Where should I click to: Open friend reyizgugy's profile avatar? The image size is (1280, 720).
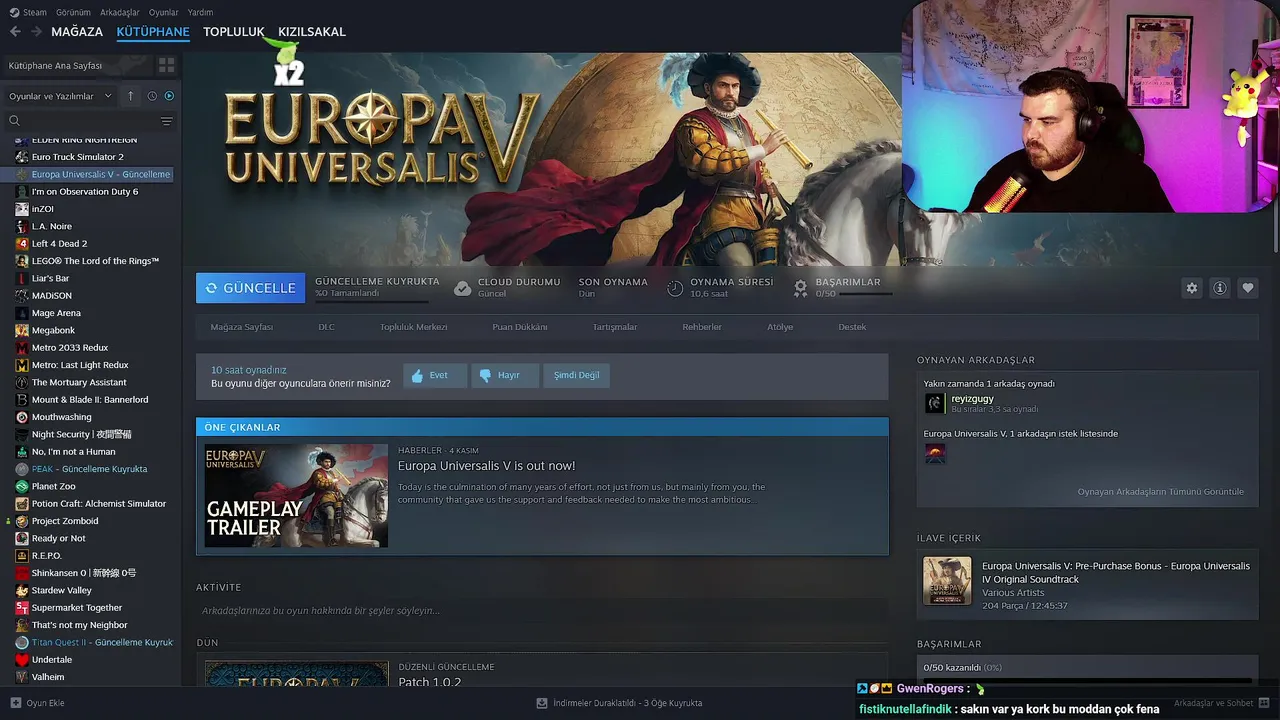click(935, 403)
